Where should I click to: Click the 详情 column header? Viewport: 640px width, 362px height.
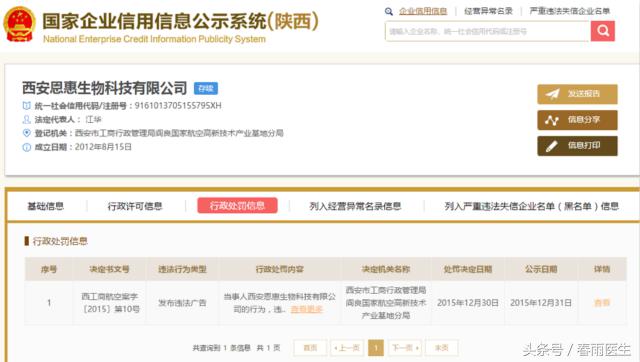602,269
